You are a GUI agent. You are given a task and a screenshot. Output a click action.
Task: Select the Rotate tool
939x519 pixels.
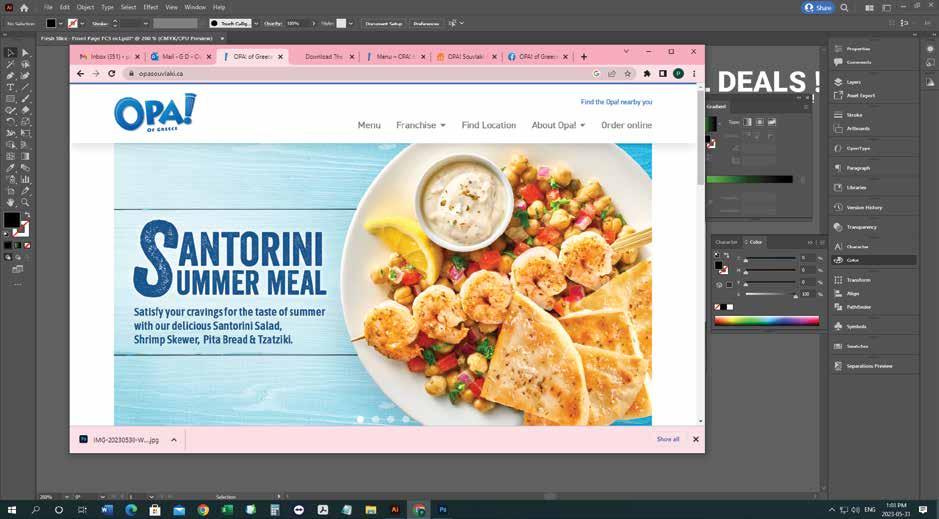click(10, 122)
